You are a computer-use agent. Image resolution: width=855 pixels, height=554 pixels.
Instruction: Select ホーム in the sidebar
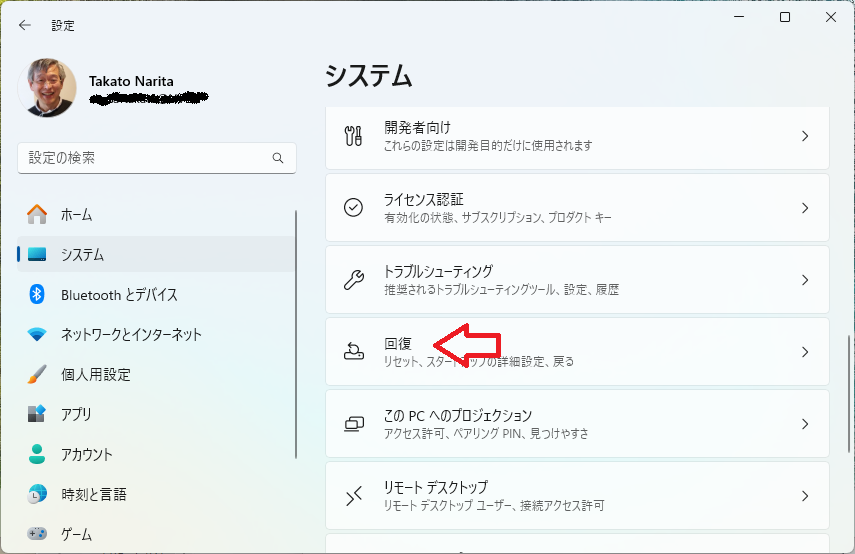click(77, 214)
